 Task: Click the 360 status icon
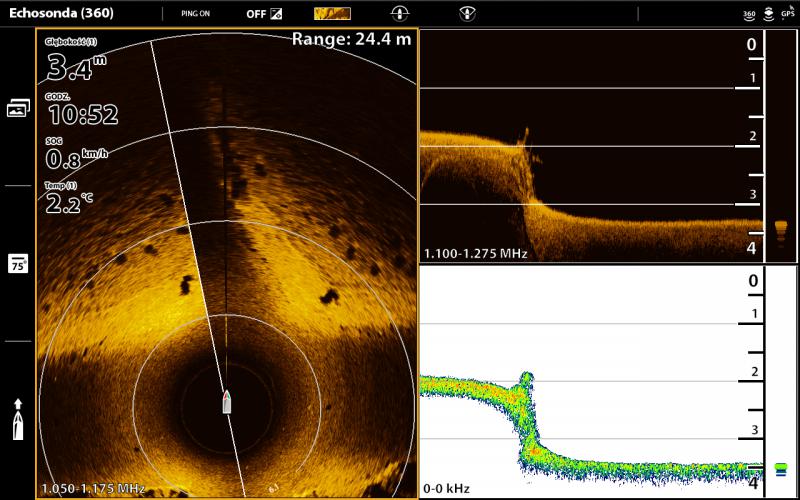click(749, 14)
